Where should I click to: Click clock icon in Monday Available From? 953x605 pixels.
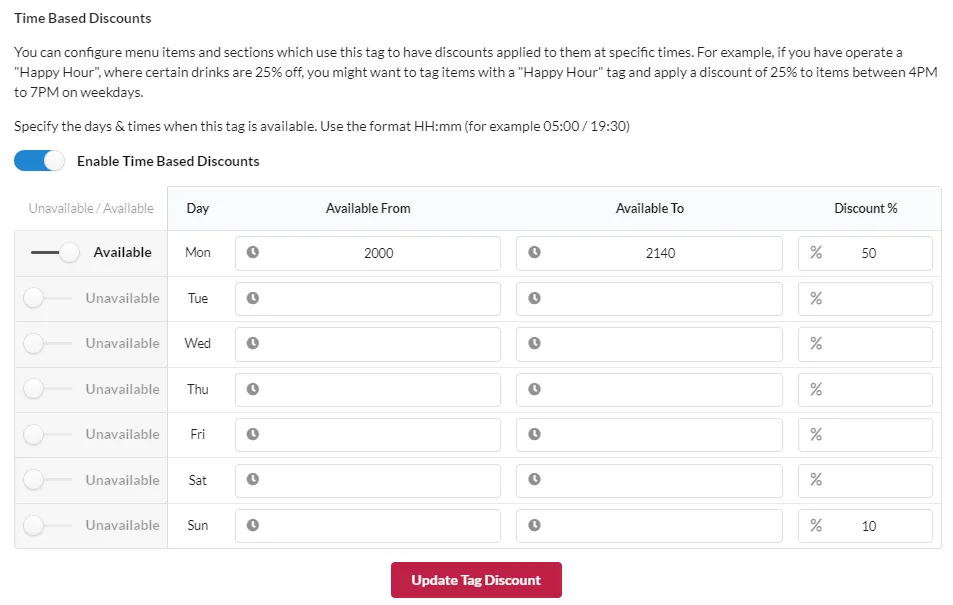tap(253, 252)
